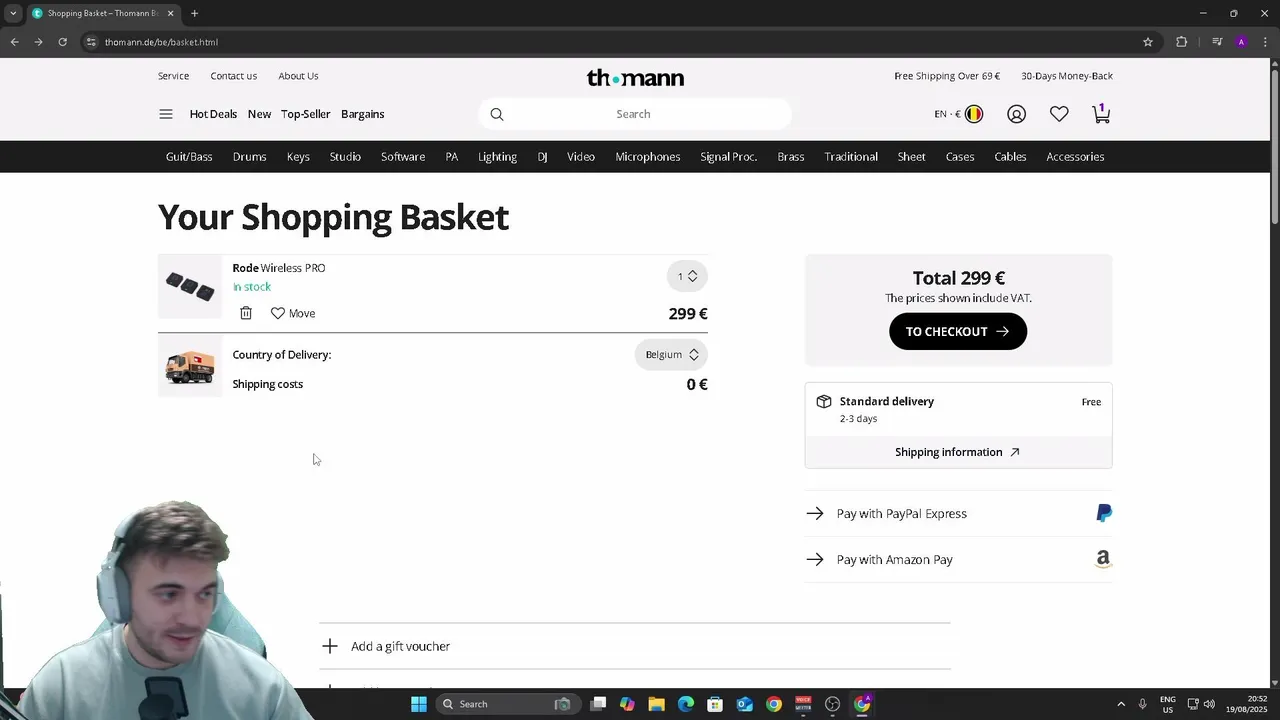This screenshot has height=720, width=1280.
Task: Open the Hot Deals page
Action: (x=213, y=114)
